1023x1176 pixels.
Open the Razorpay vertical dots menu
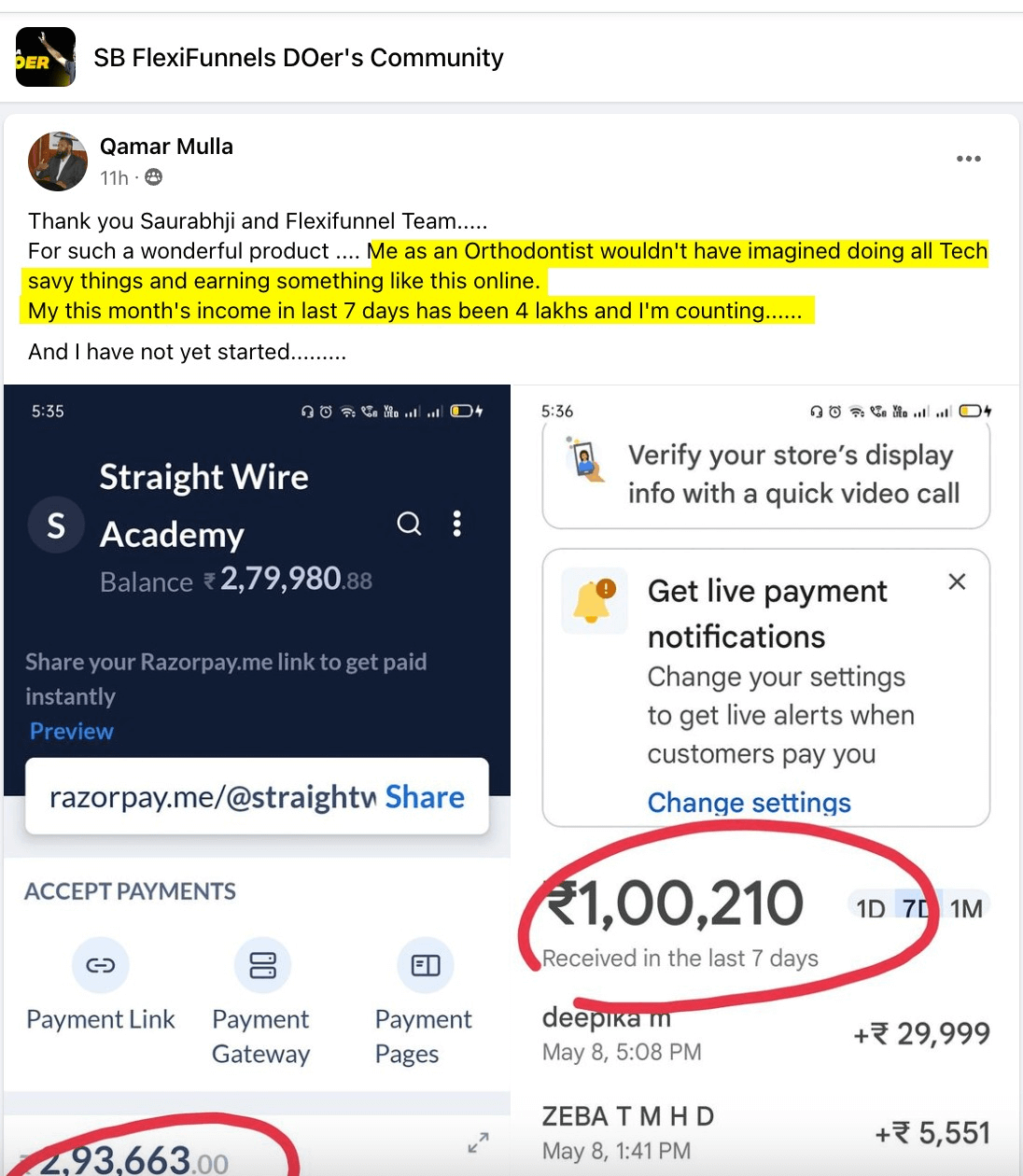pos(456,524)
